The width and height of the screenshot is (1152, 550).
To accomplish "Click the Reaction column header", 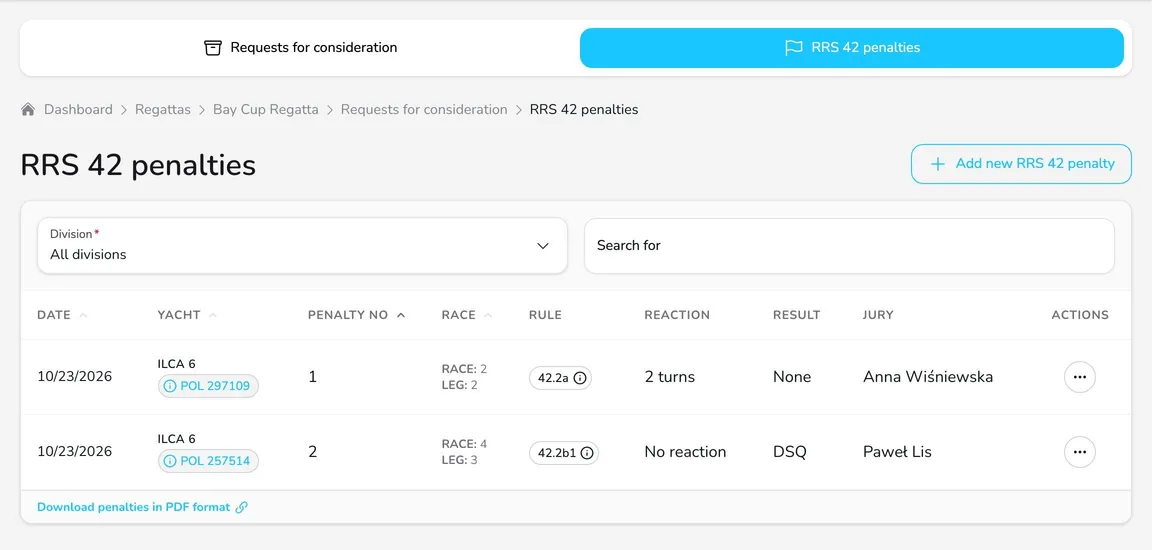I will click(677, 315).
